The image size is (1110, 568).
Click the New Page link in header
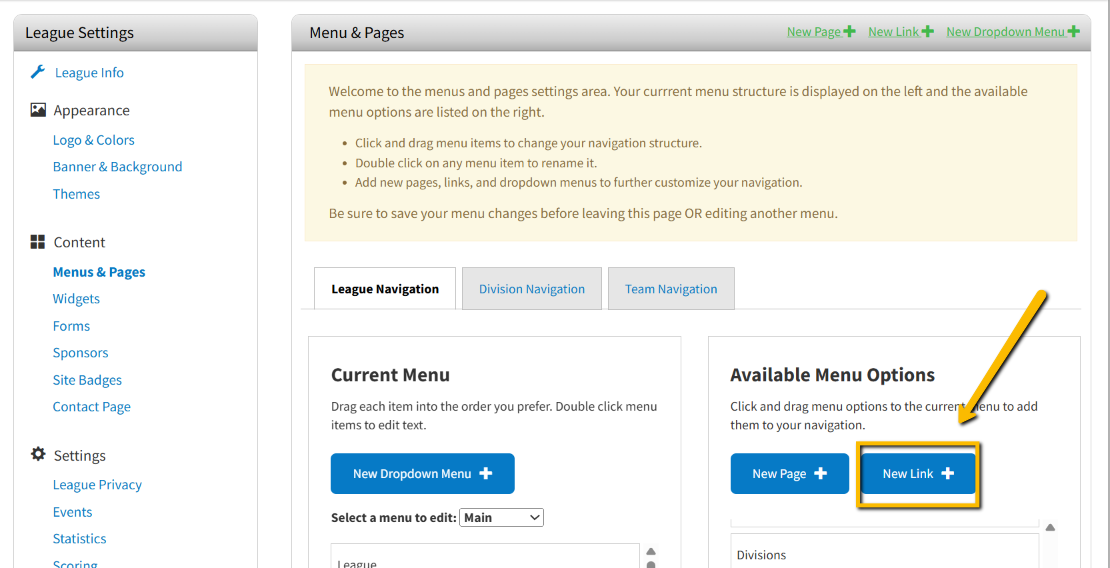[814, 32]
